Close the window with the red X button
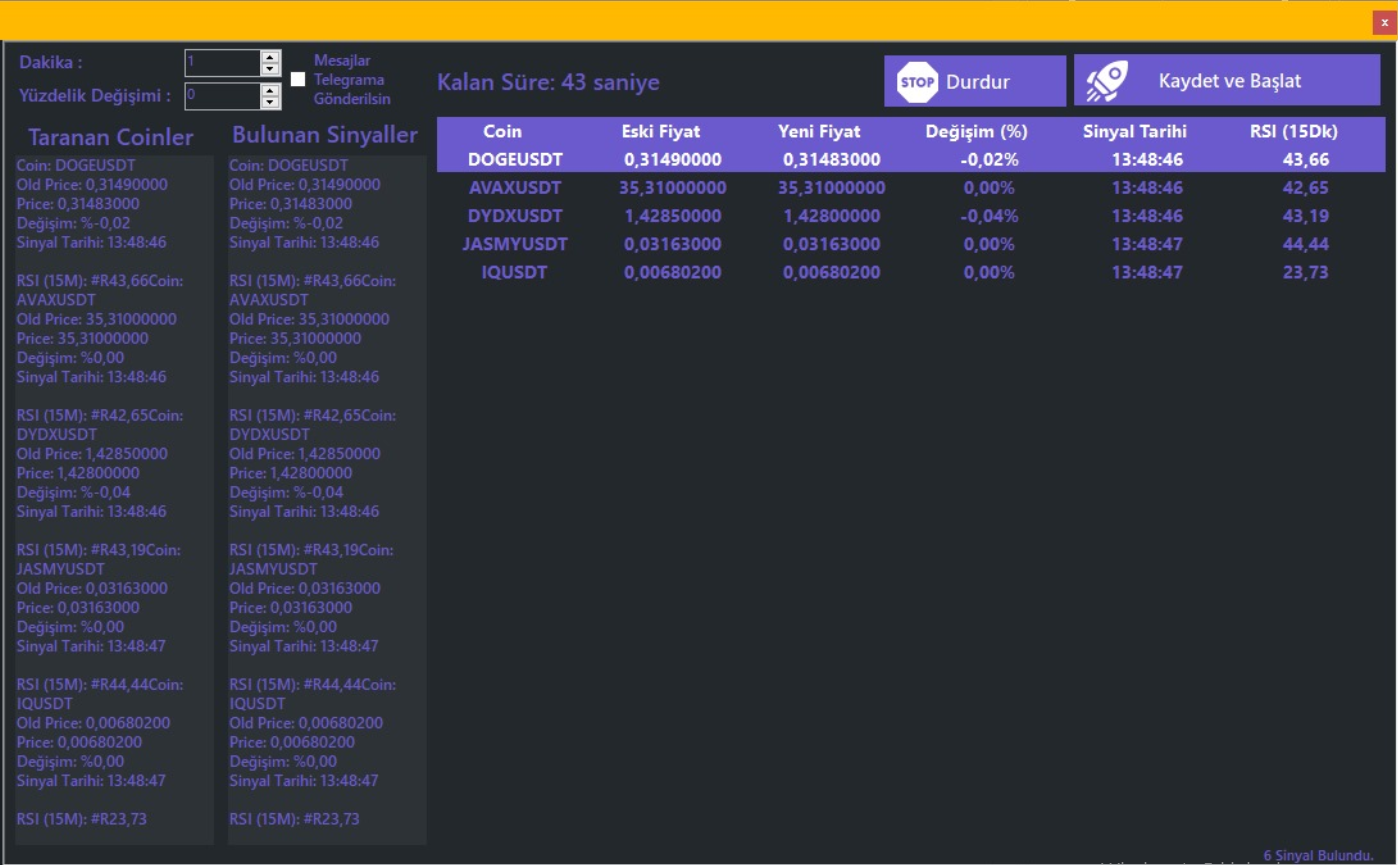 click(1384, 21)
